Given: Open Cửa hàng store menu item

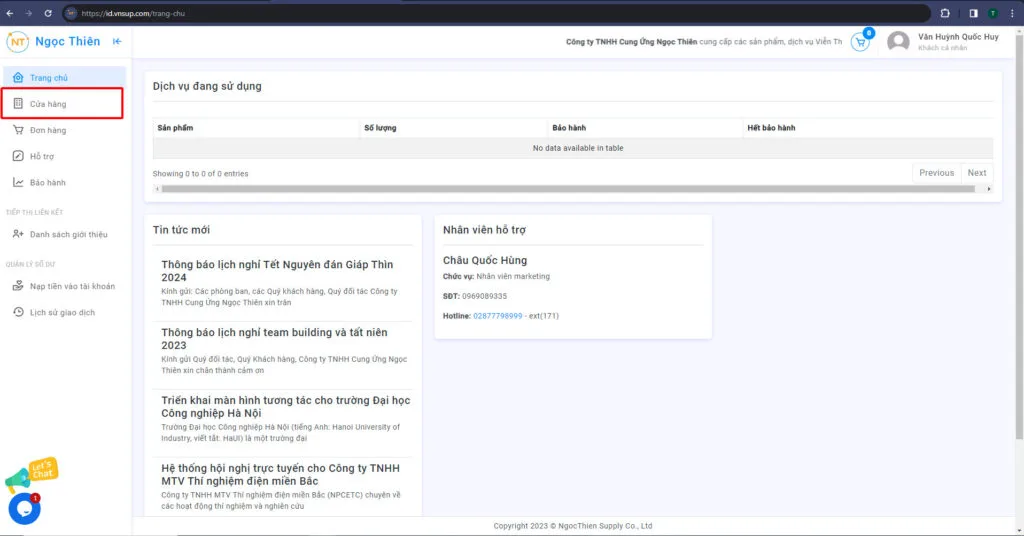Looking at the screenshot, I should 48,104.
